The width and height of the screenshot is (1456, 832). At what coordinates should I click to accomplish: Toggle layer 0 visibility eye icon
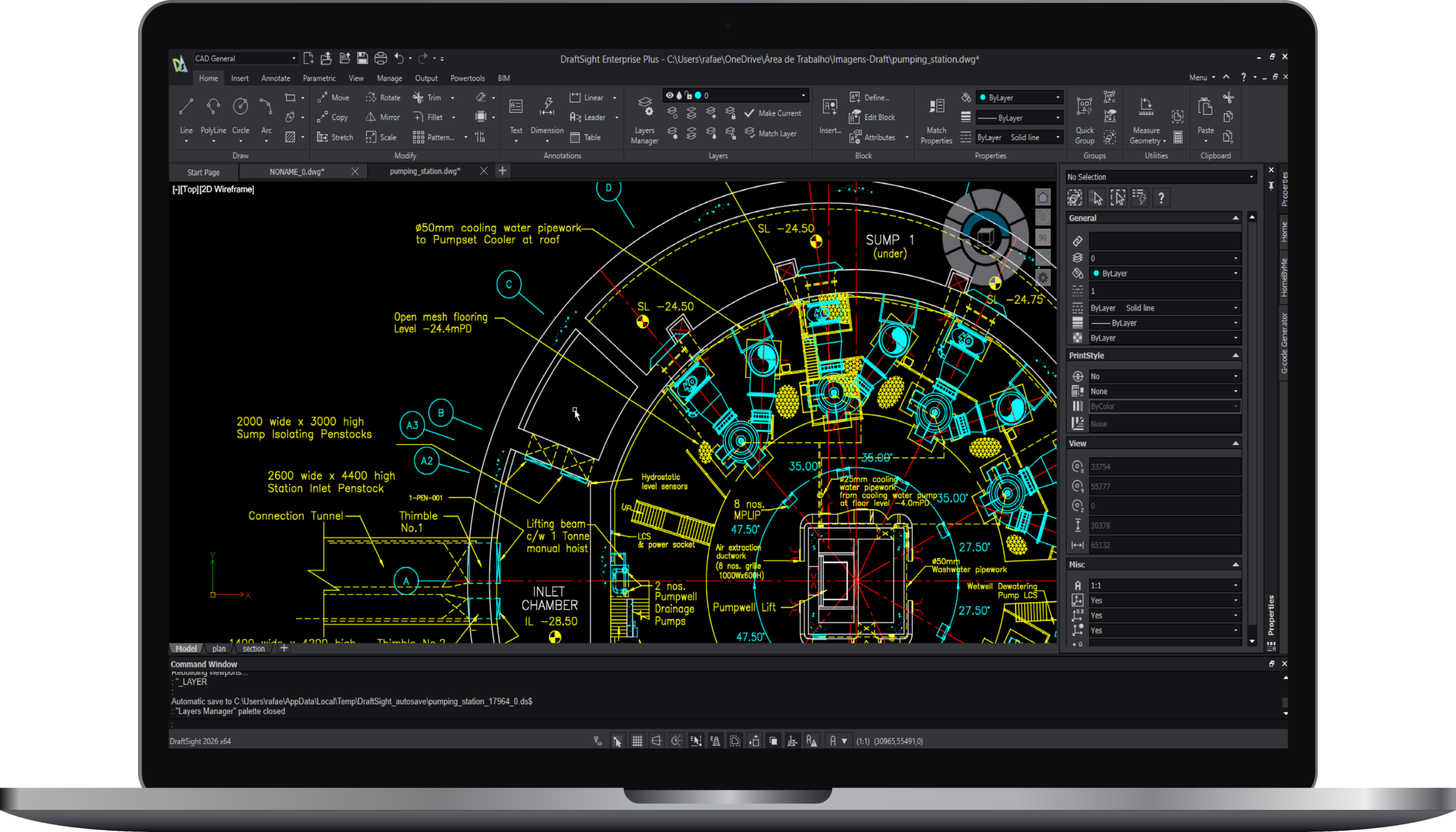tap(670, 96)
